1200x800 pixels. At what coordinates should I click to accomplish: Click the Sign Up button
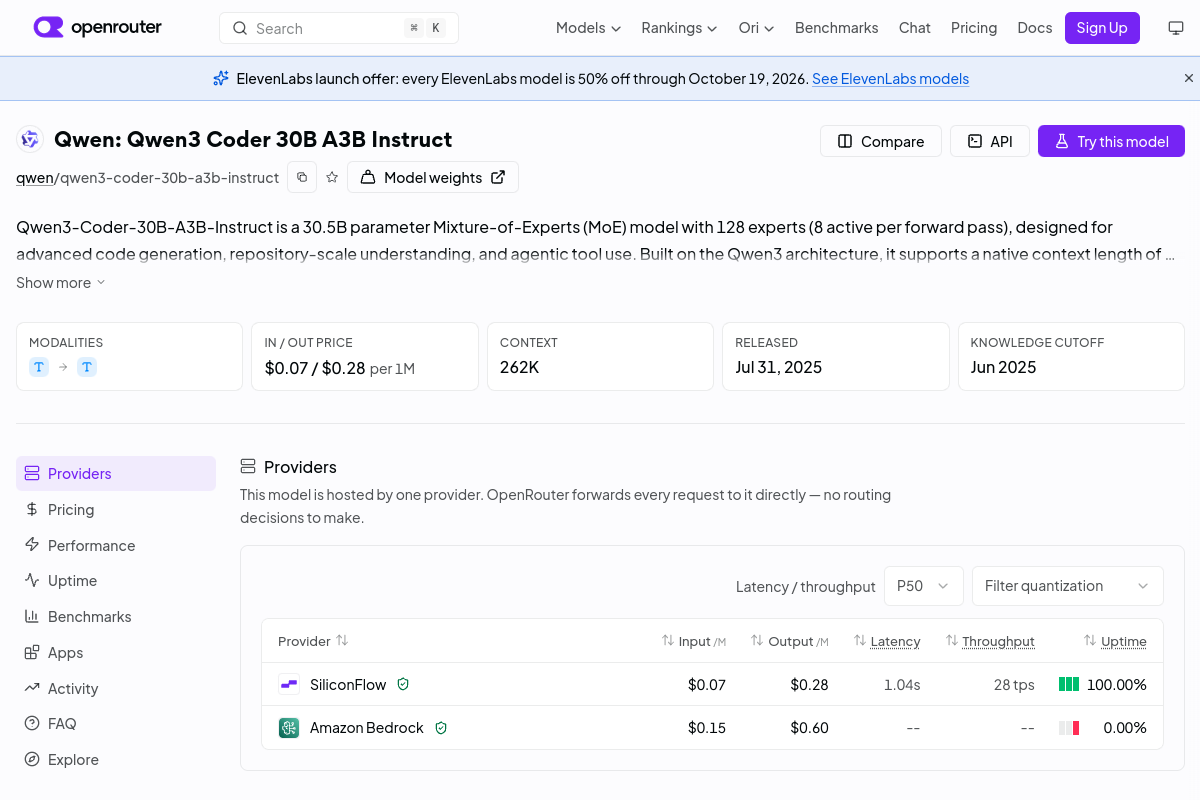1102,28
